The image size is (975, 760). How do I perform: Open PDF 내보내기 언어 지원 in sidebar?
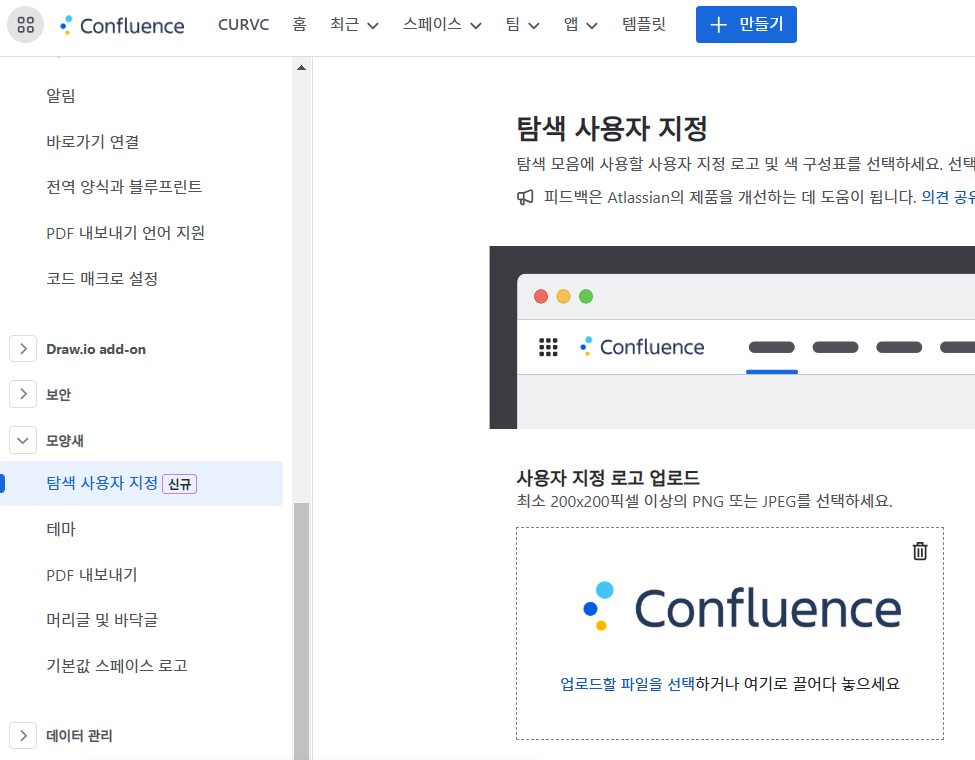pyautogui.click(x=125, y=233)
